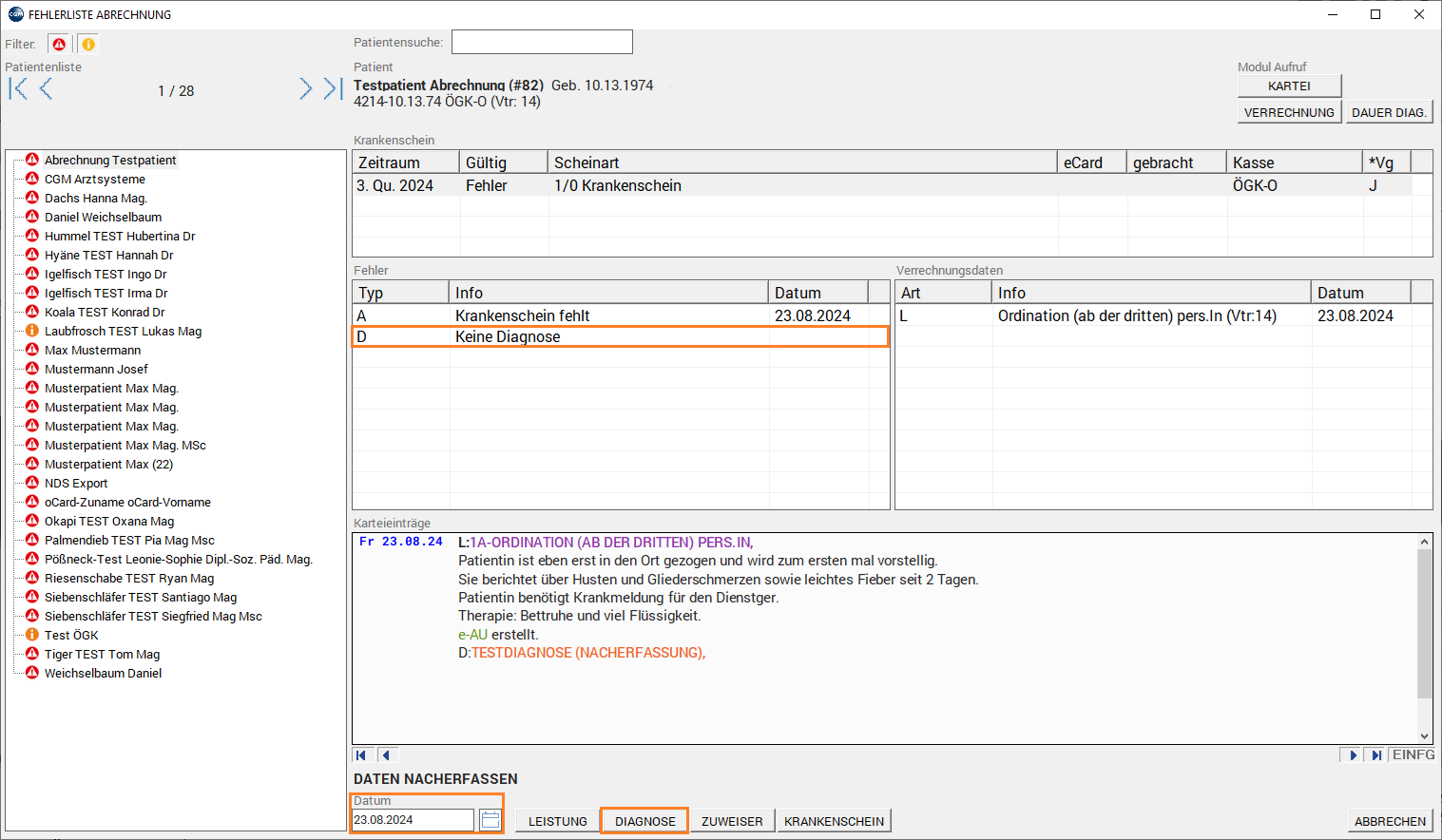Select the 'Keine Diagnose' error row
Screen dimensions: 1442x840
tap(620, 337)
